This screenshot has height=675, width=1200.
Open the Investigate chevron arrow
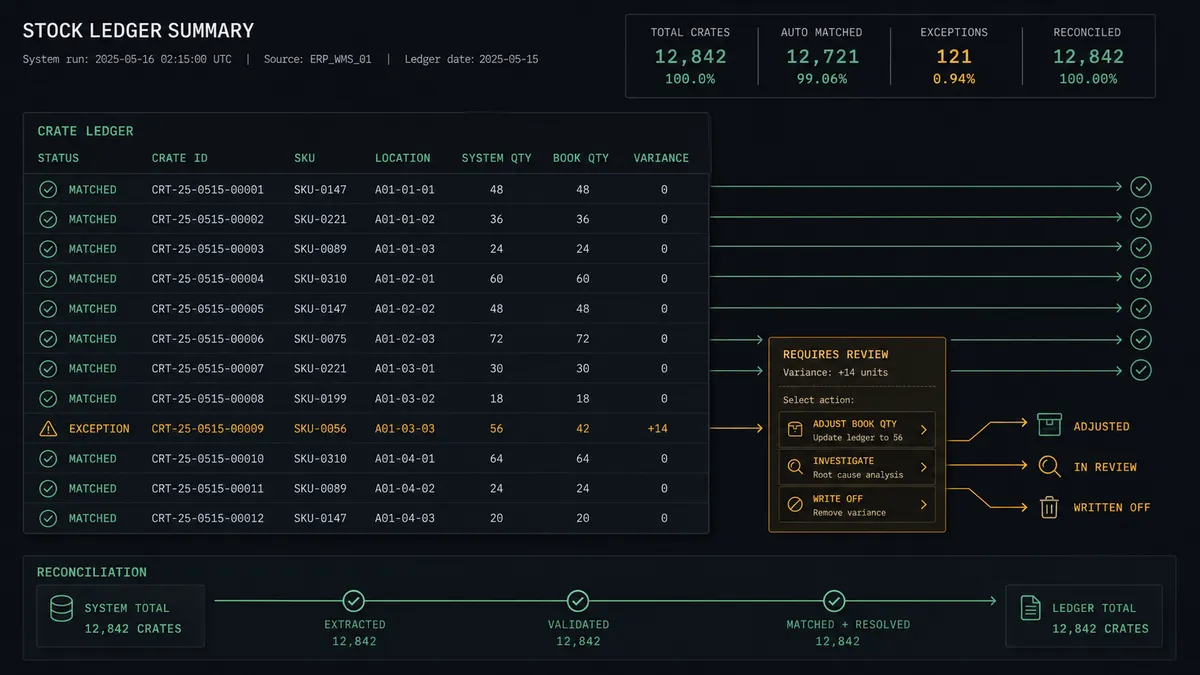[x=923, y=467]
